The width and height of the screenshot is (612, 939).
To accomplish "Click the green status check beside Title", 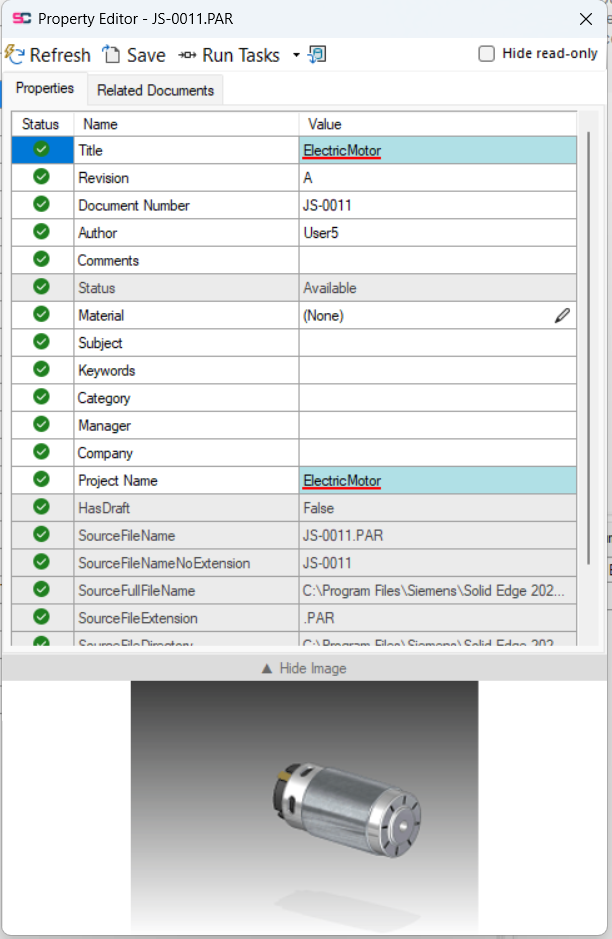I will 41,150.
